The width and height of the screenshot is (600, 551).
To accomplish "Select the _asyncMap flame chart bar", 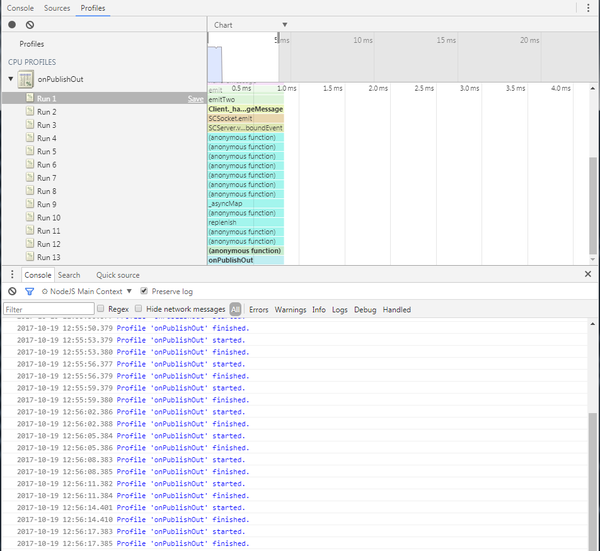I will click(x=246, y=204).
